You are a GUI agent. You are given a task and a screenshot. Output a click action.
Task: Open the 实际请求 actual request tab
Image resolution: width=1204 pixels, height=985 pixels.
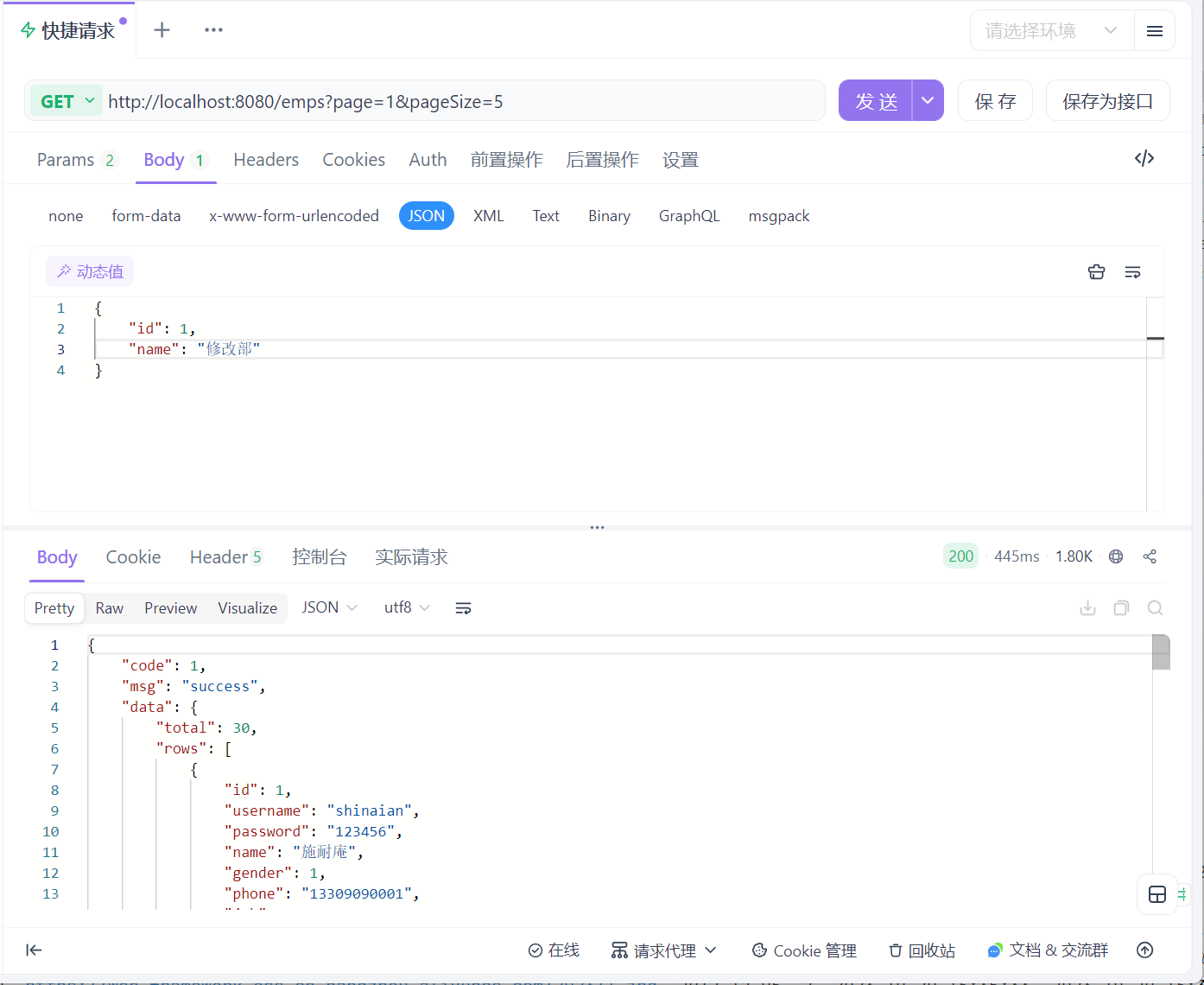coord(411,557)
